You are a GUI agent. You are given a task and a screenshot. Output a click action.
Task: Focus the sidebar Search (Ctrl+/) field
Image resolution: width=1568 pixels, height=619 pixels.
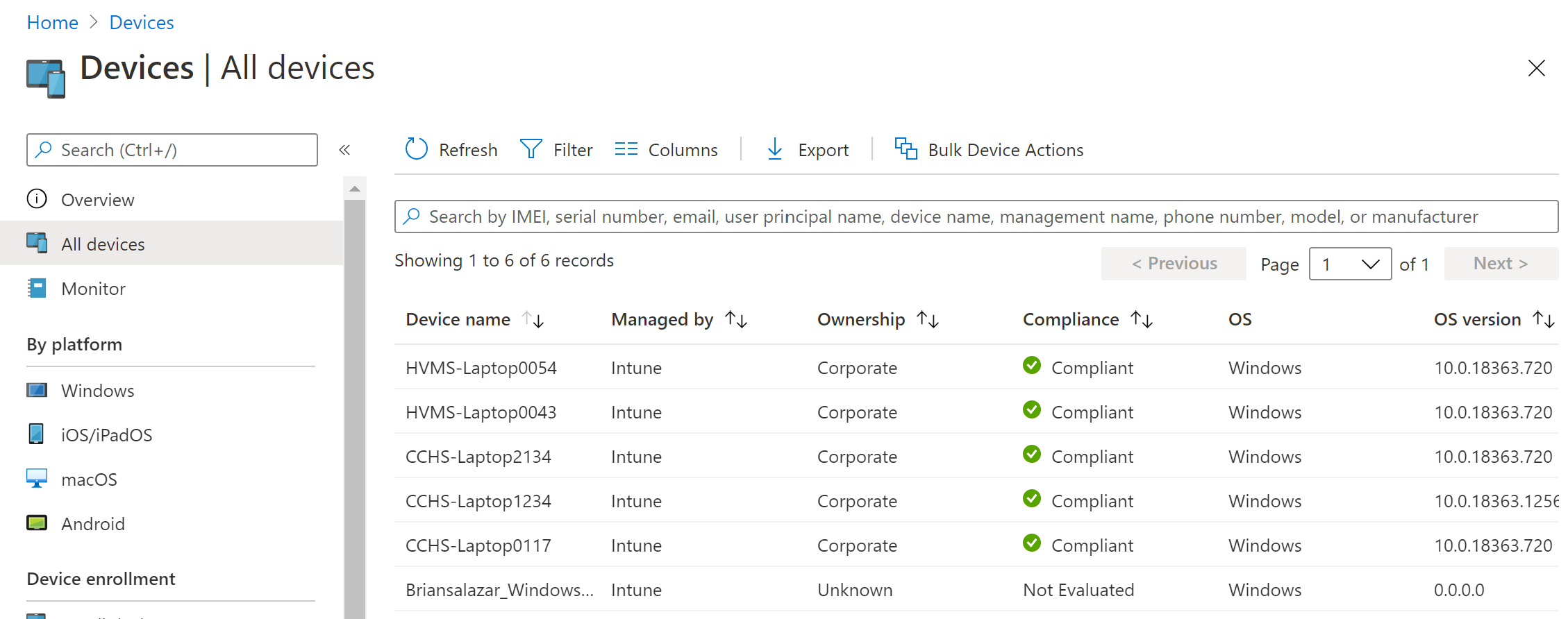(x=172, y=150)
